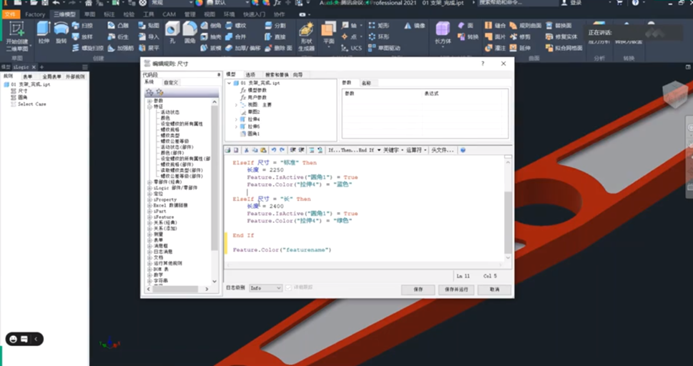Collapse the 特征 snippet category
The image size is (693, 366).
(x=150, y=107)
